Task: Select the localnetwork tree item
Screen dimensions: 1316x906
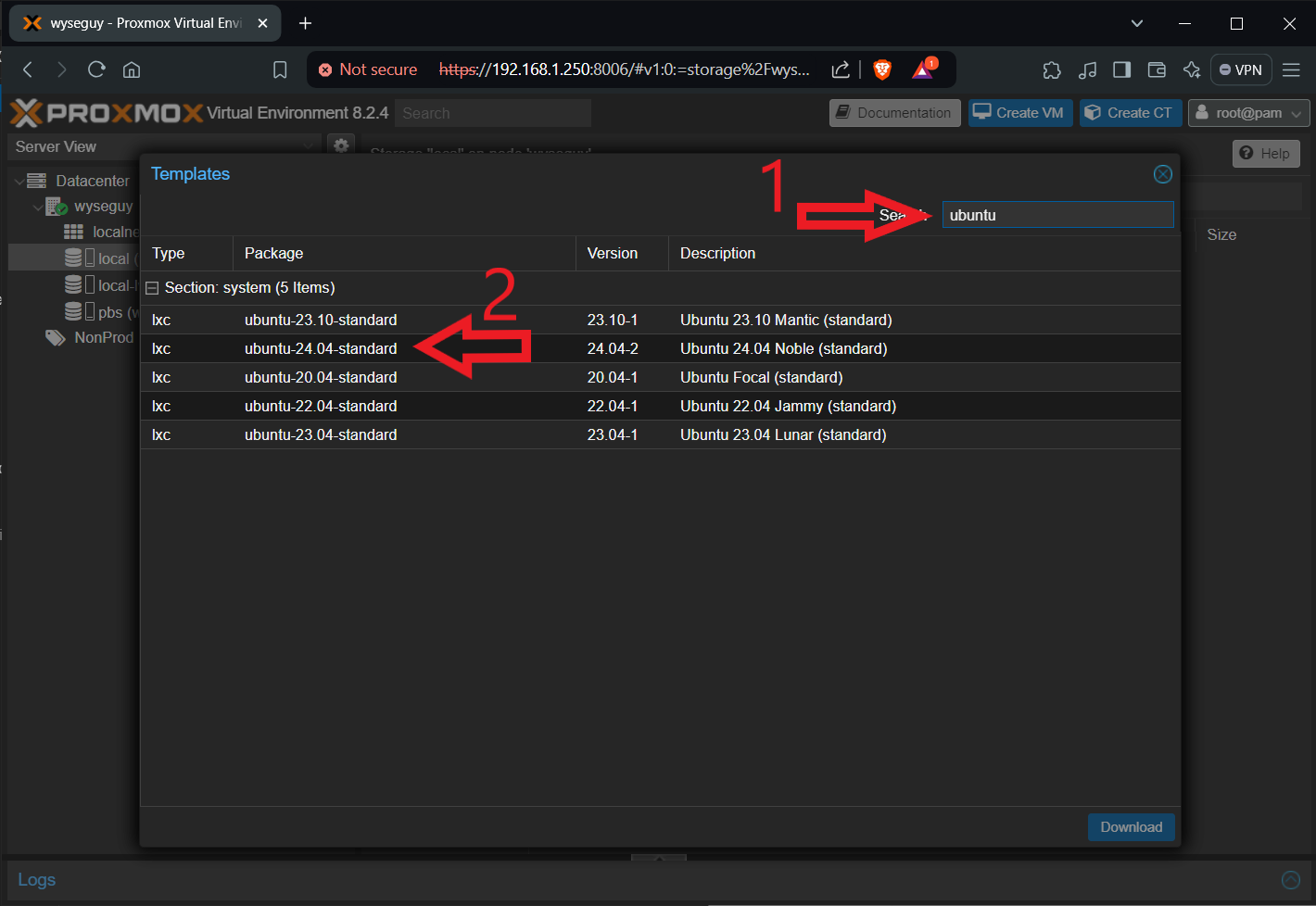Action: pyautogui.click(x=115, y=232)
